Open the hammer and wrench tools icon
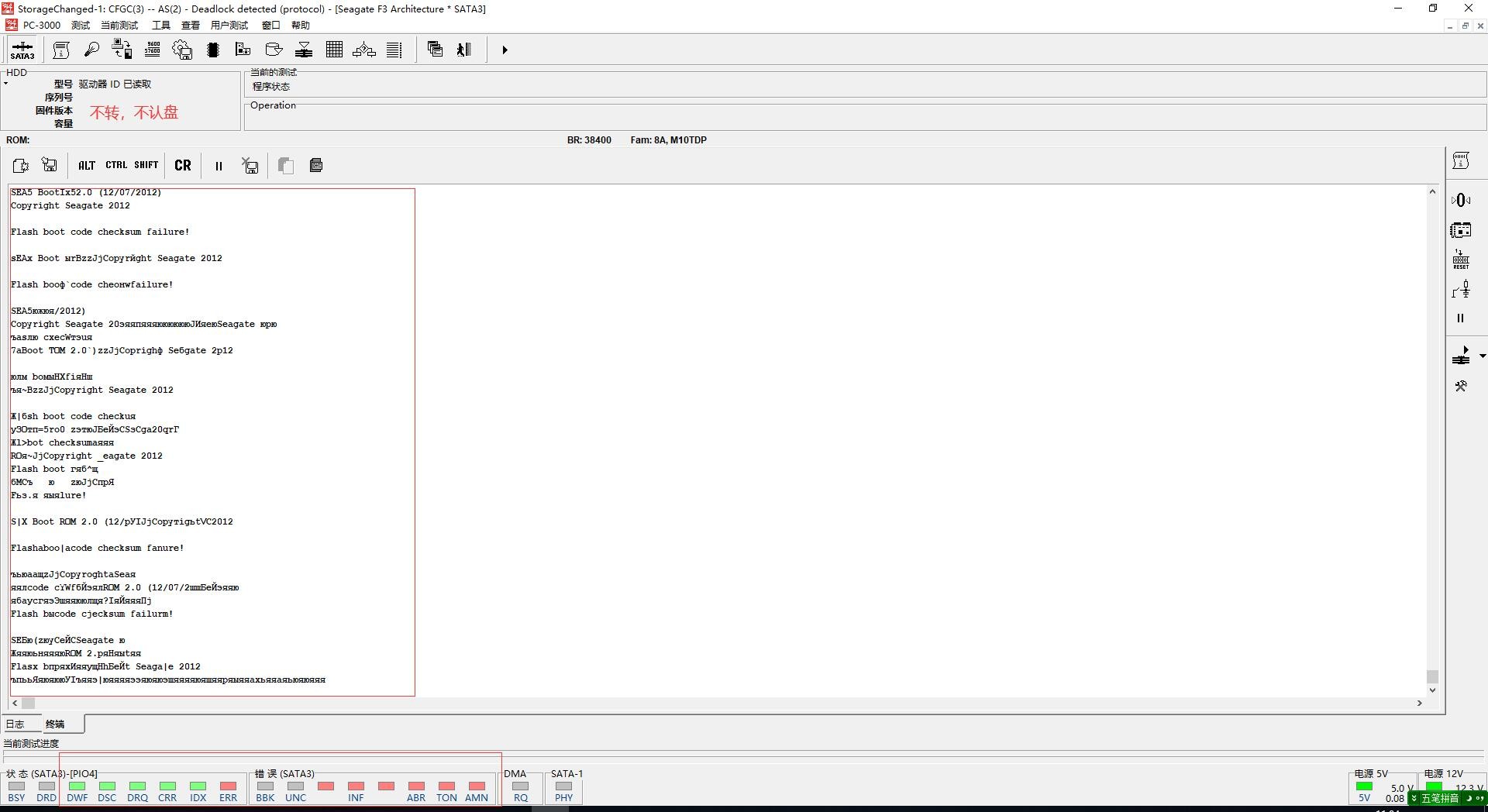 (1461, 386)
